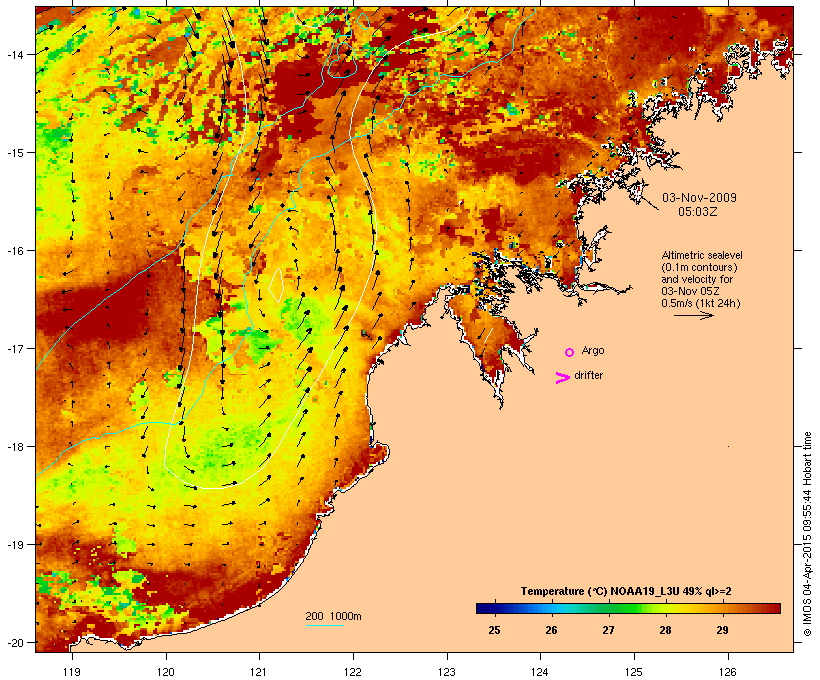820x680 pixels.
Task: Click the '-19' latitude axis label
Action: pos(15,545)
